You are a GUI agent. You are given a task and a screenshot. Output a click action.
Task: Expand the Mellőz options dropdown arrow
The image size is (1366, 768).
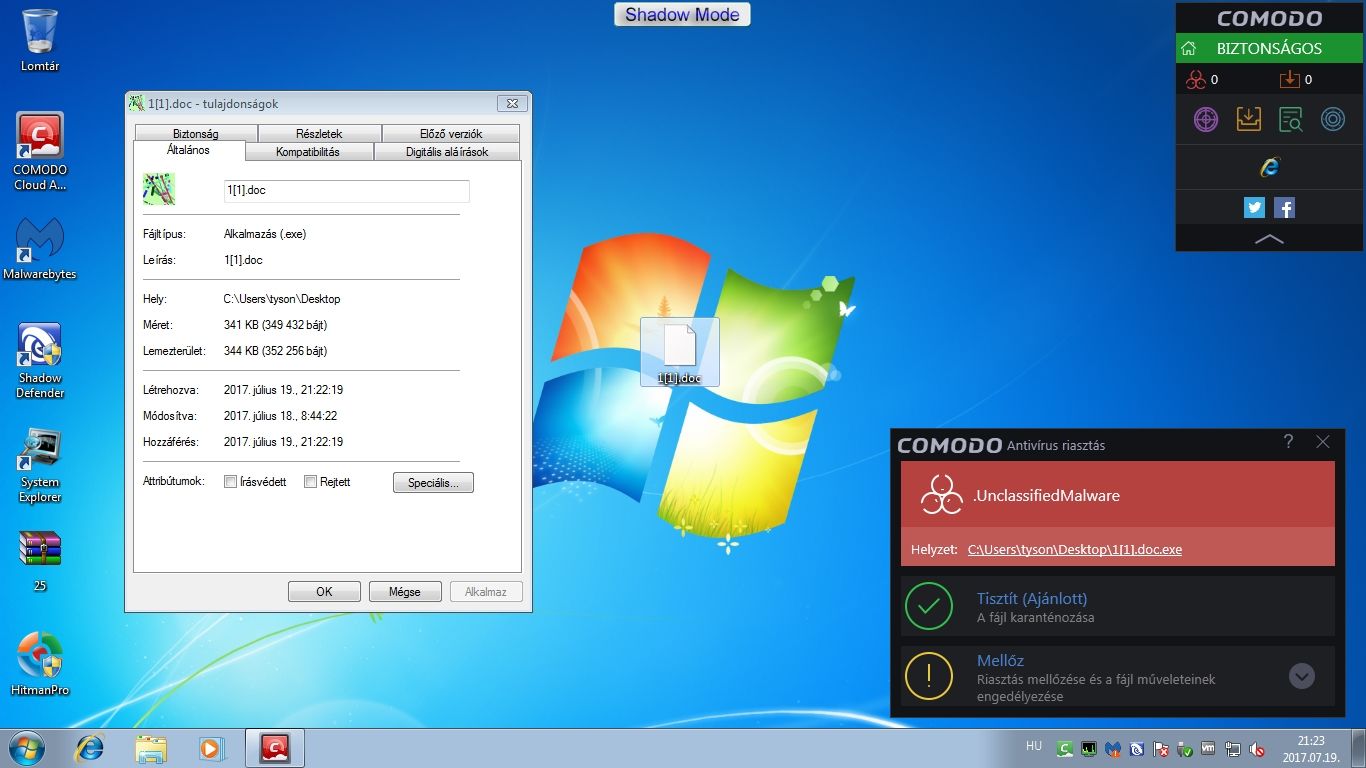tap(1301, 676)
